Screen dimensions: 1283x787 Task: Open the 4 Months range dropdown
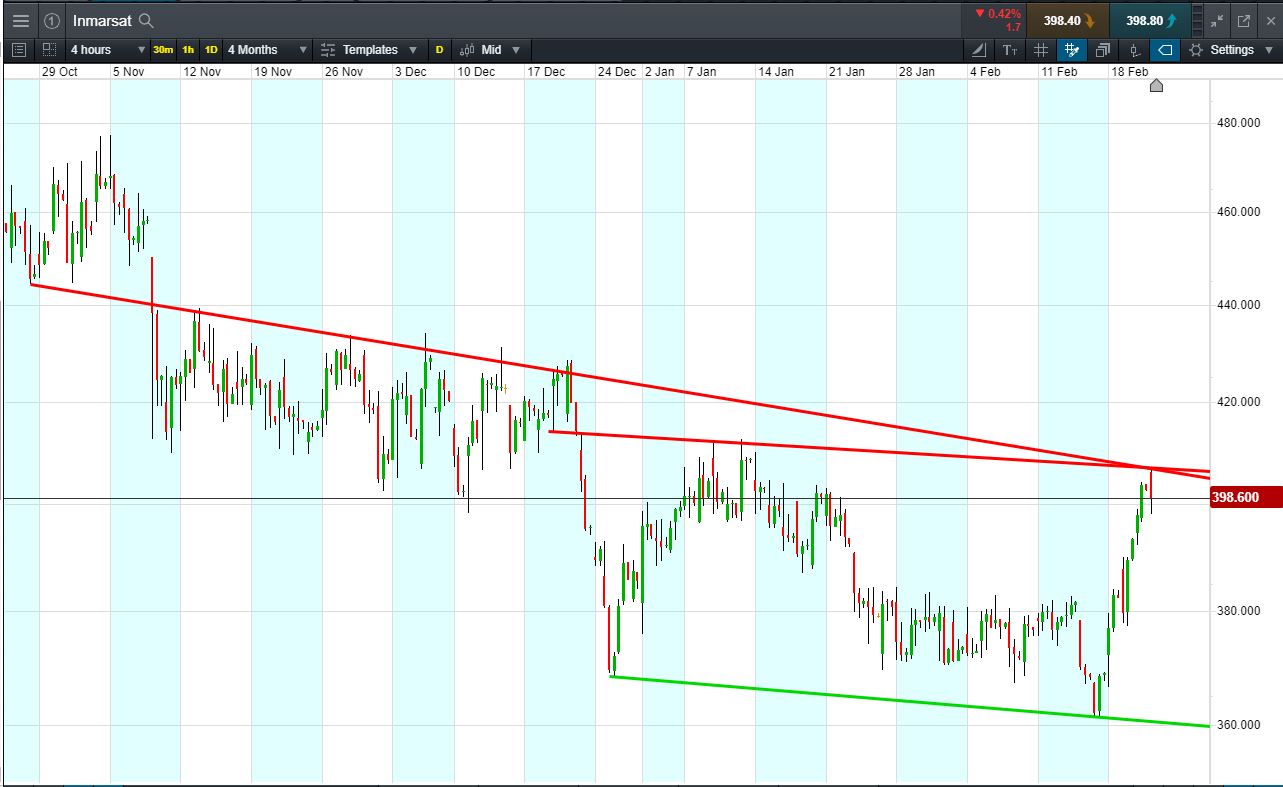267,49
